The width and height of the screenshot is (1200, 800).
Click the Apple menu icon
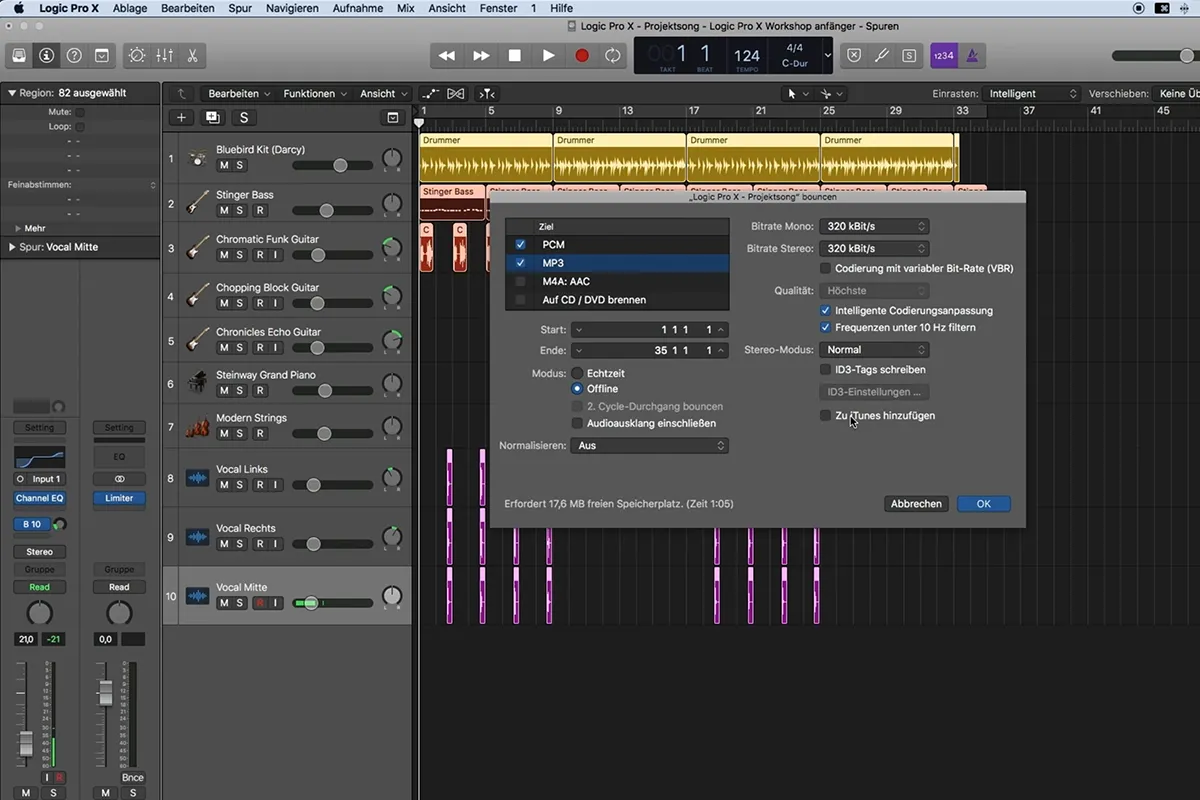[x=18, y=8]
